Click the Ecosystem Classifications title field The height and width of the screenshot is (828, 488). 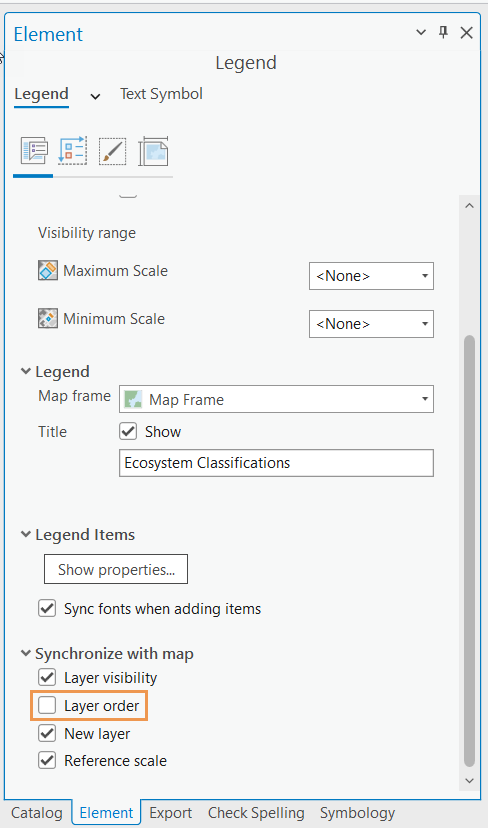point(276,463)
